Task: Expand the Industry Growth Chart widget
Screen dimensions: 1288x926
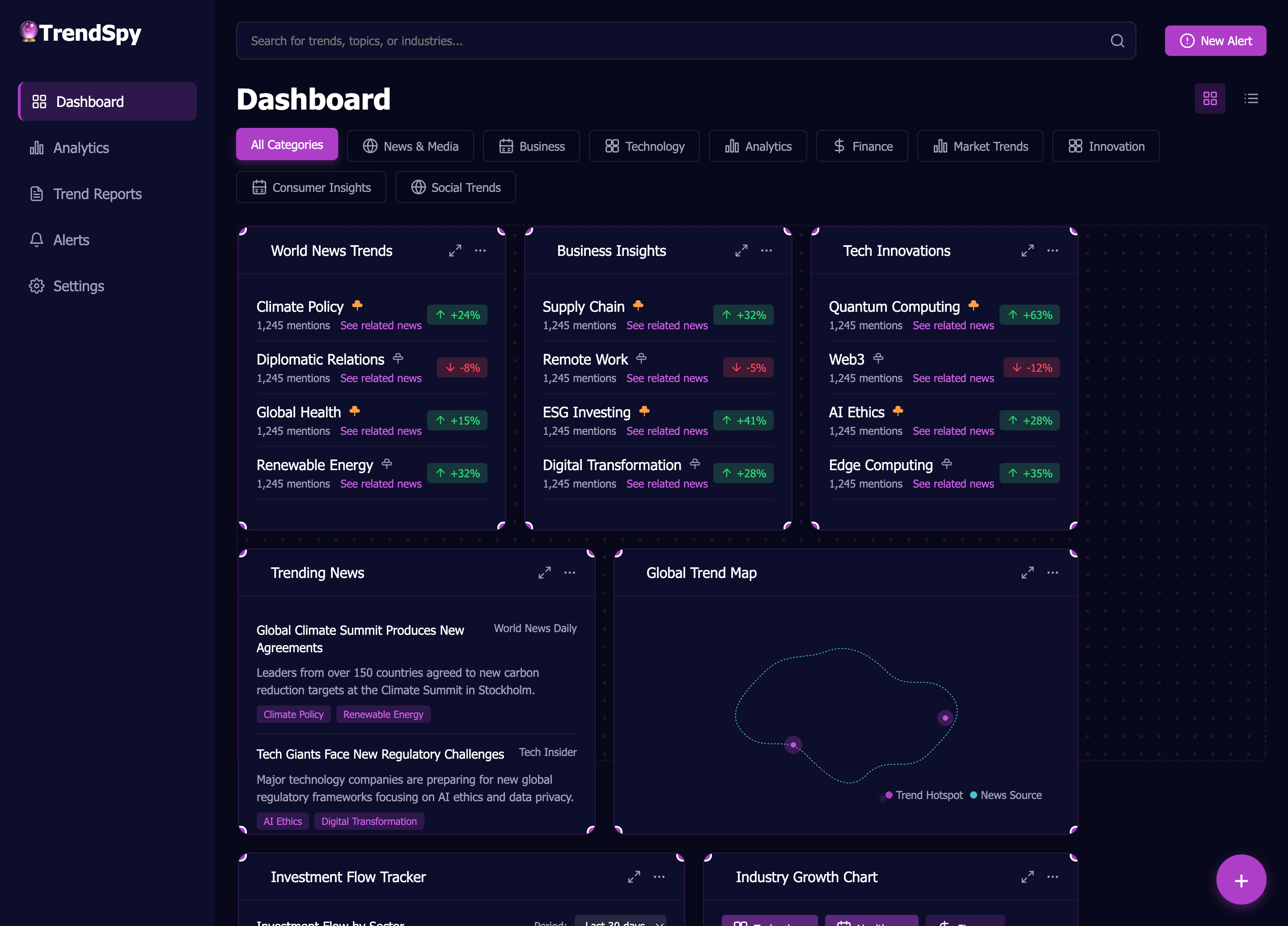Action: point(1027,877)
